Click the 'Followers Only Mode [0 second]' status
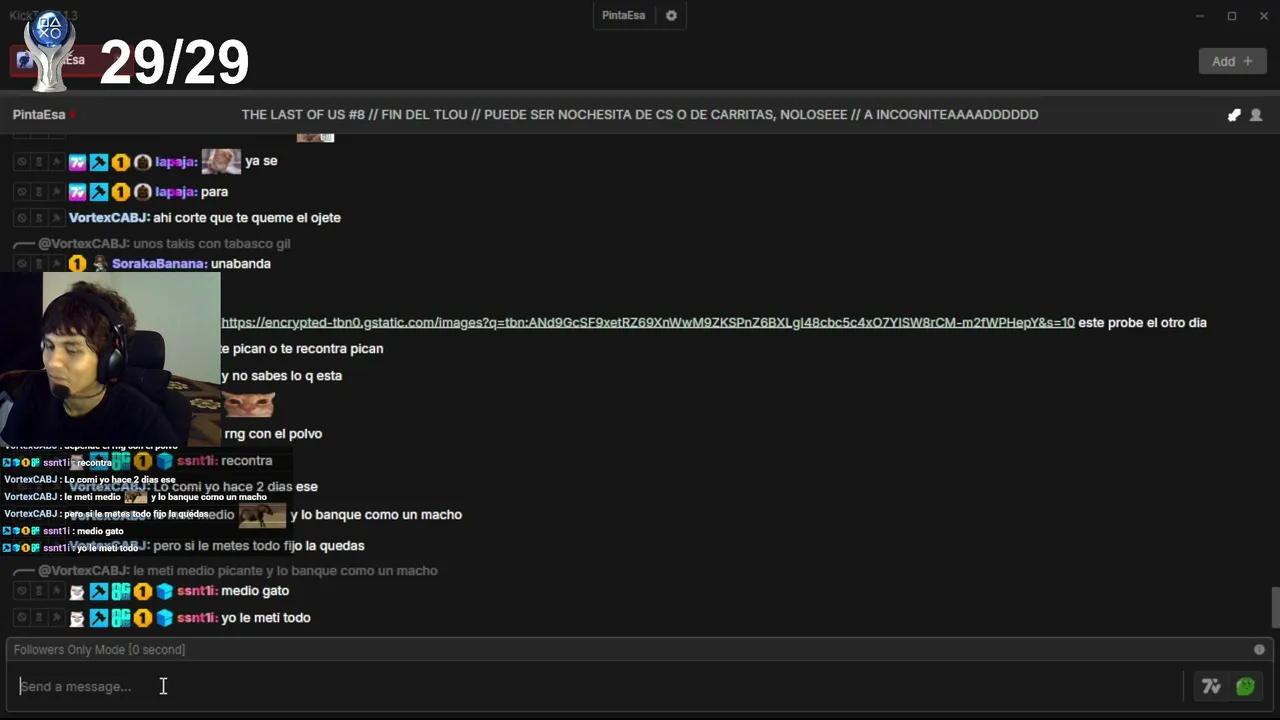 tap(99, 650)
